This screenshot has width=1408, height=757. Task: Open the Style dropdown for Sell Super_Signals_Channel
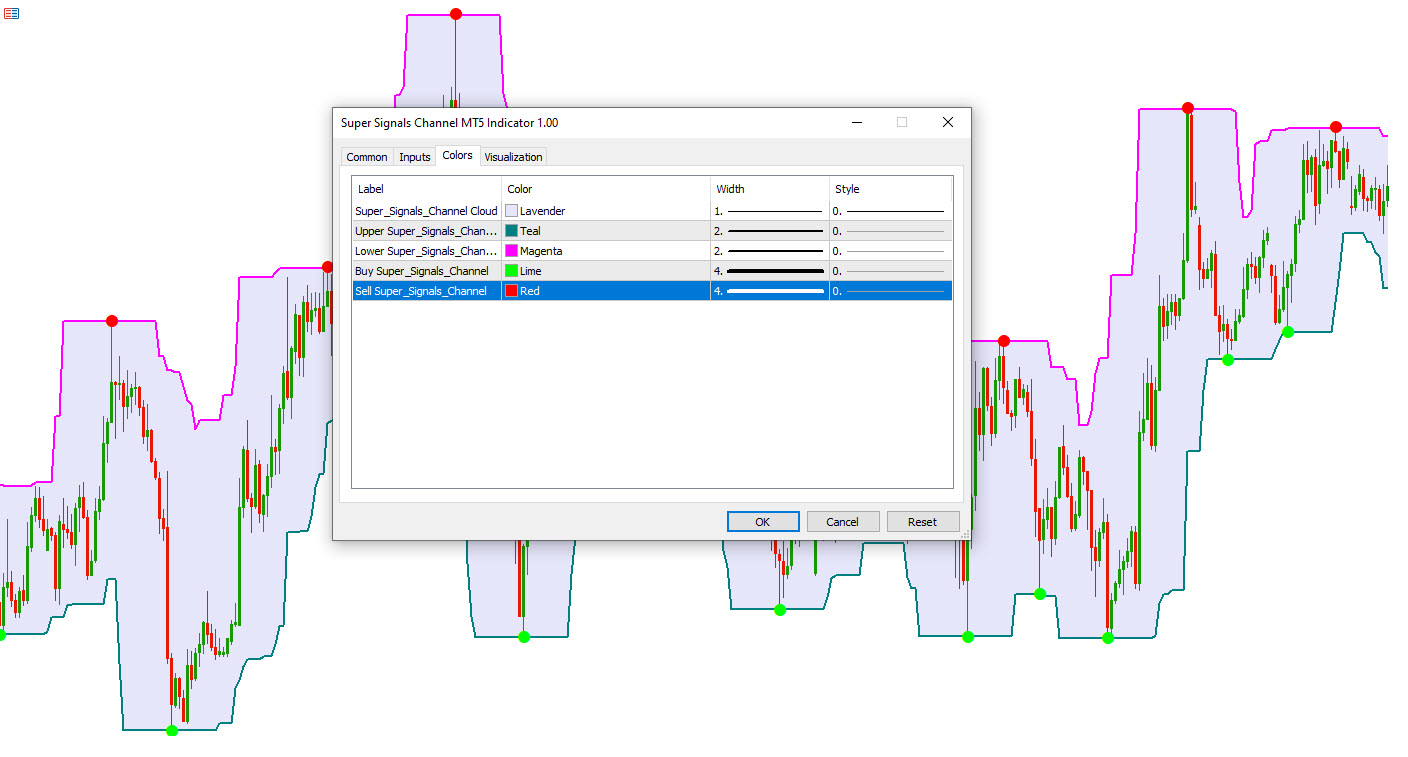(888, 291)
